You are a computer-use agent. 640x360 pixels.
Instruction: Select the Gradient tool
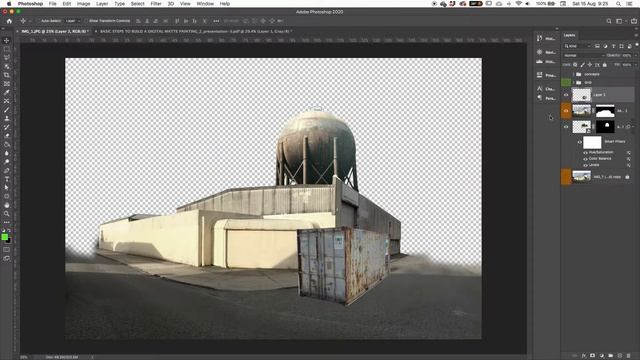pos(7,144)
